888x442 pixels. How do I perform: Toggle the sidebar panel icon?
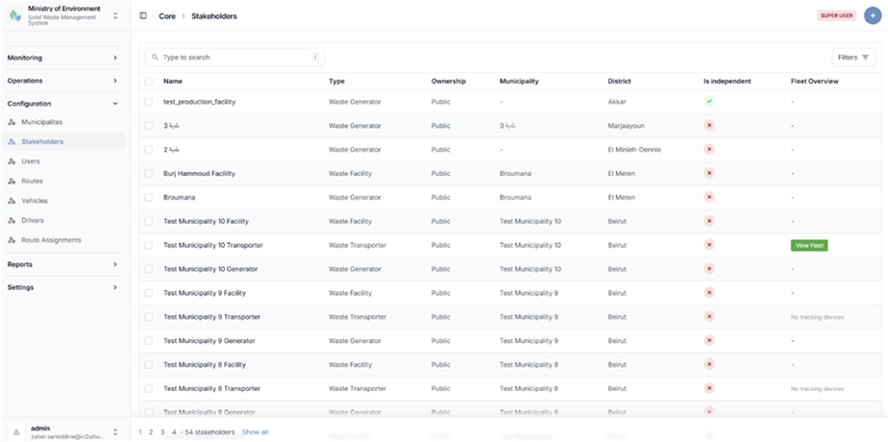[143, 16]
